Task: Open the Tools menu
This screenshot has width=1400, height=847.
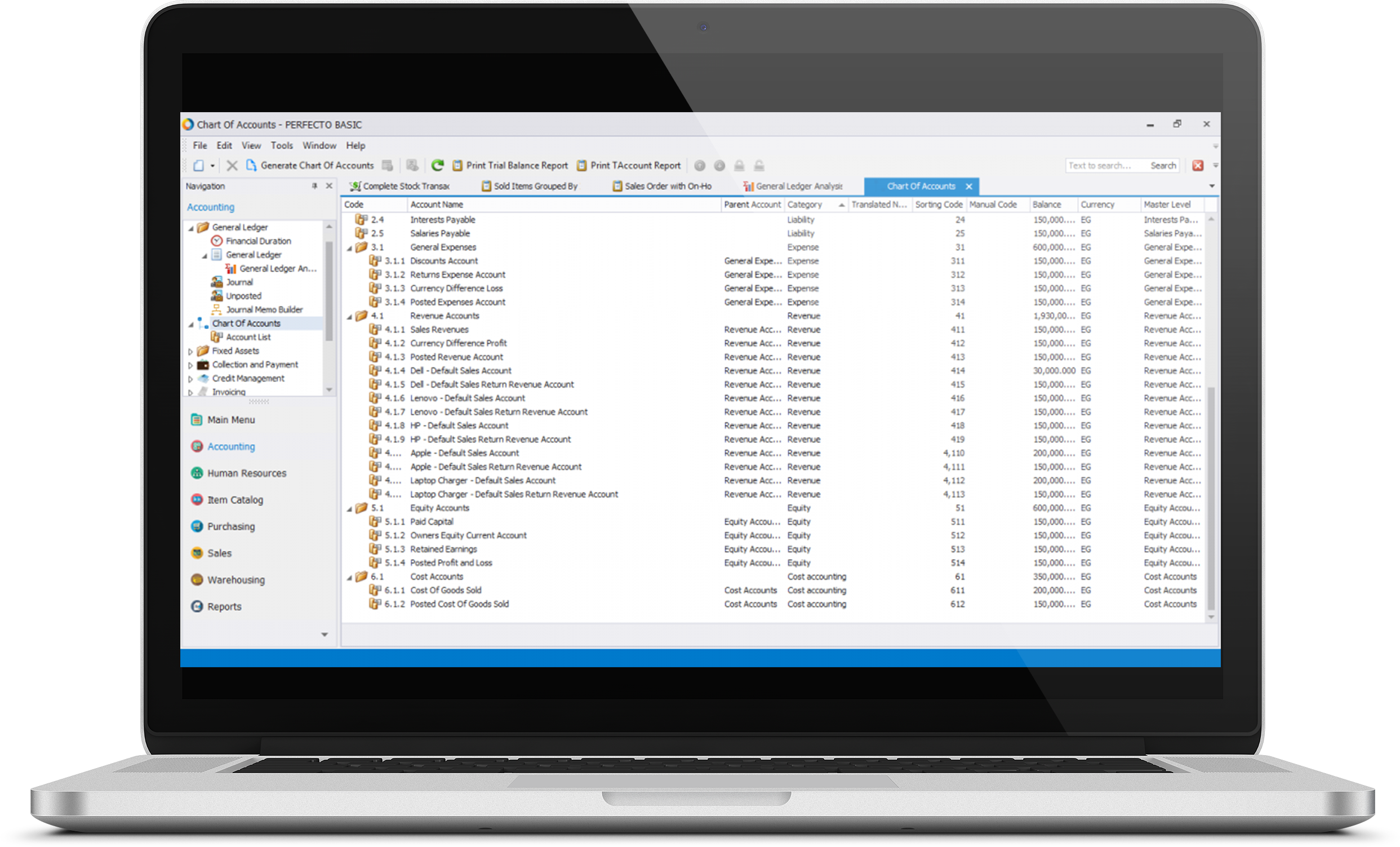Action: tap(282, 145)
